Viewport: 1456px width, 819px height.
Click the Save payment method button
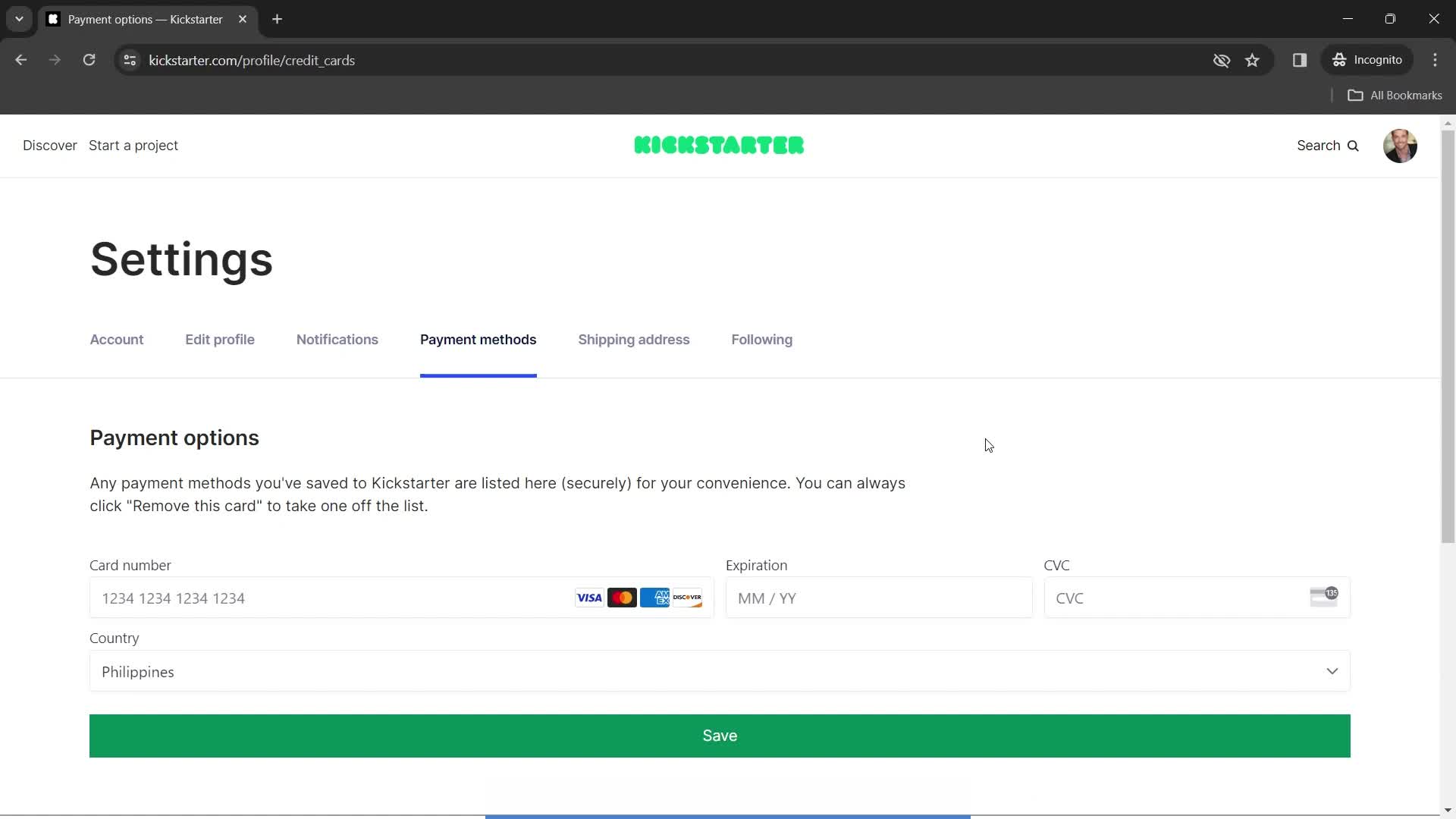tap(719, 735)
